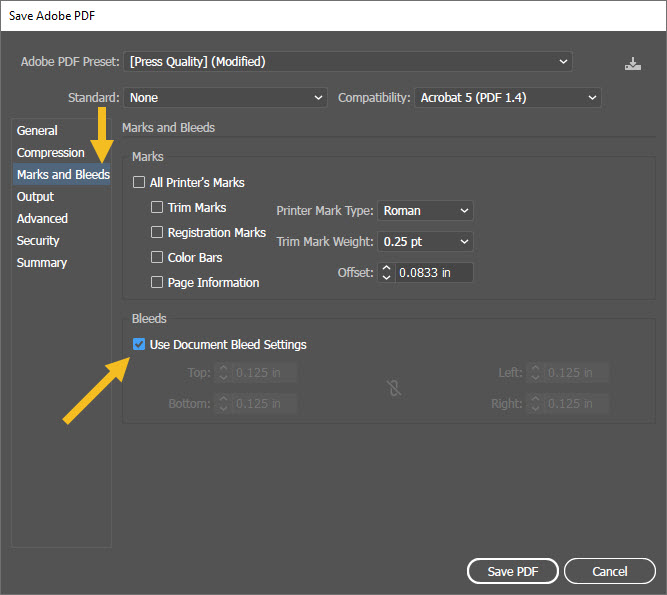667x595 pixels.
Task: Expand Printer Mark Type dropdown
Action: click(x=425, y=211)
